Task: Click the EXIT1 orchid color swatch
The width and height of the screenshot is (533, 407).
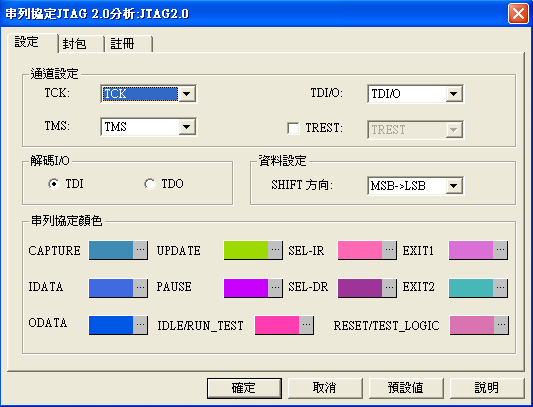Action: coord(471,250)
